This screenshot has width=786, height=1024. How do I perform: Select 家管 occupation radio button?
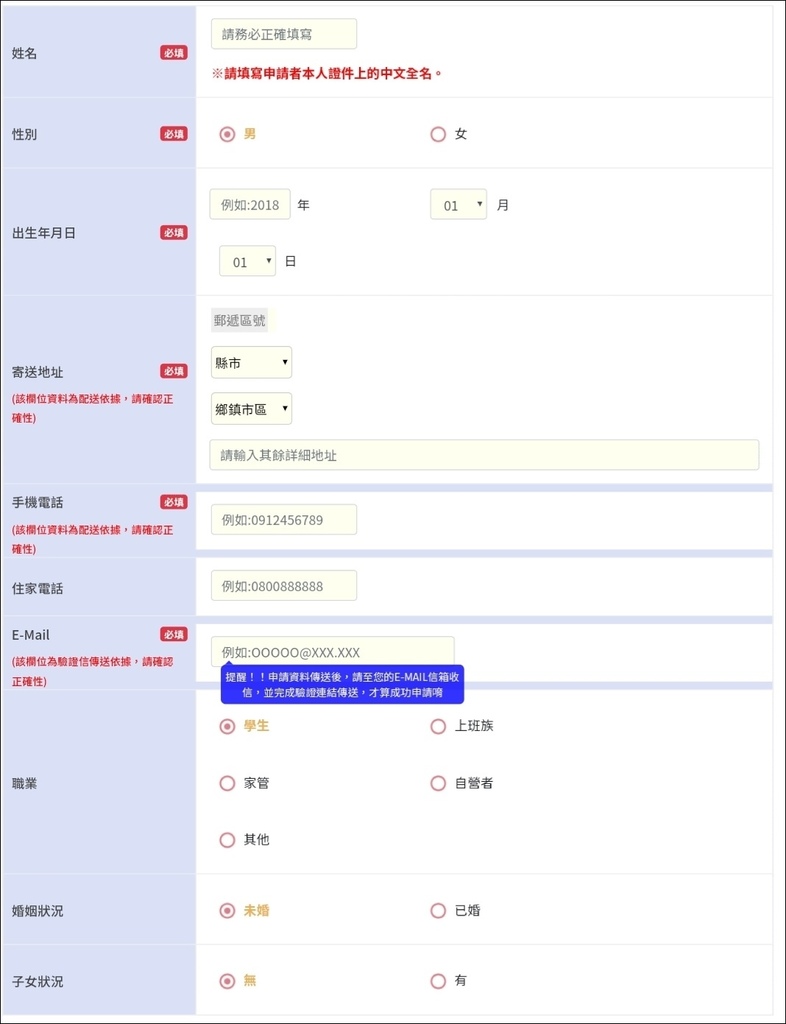coord(227,783)
